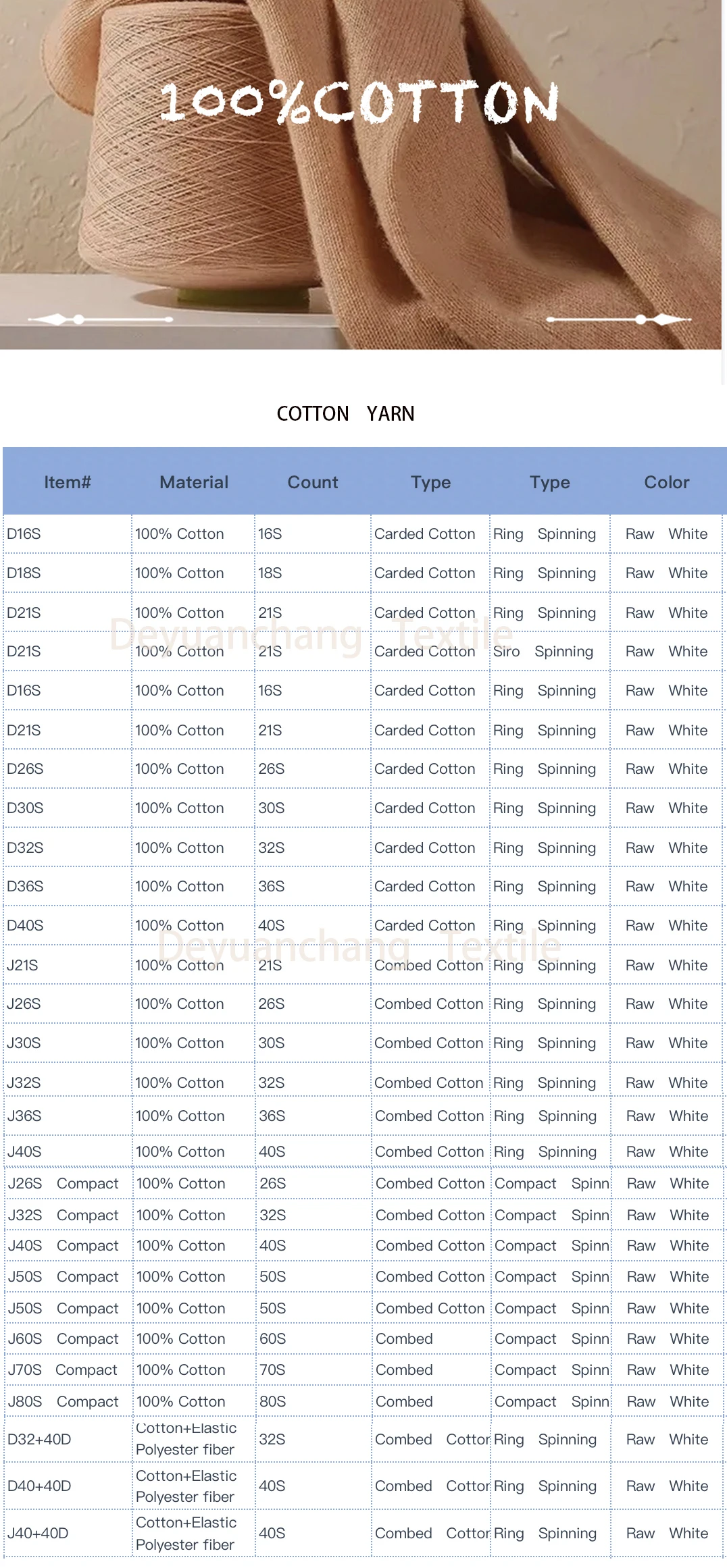Select the D26S item number cell
This screenshot has width=727, height=1568.
26,769
